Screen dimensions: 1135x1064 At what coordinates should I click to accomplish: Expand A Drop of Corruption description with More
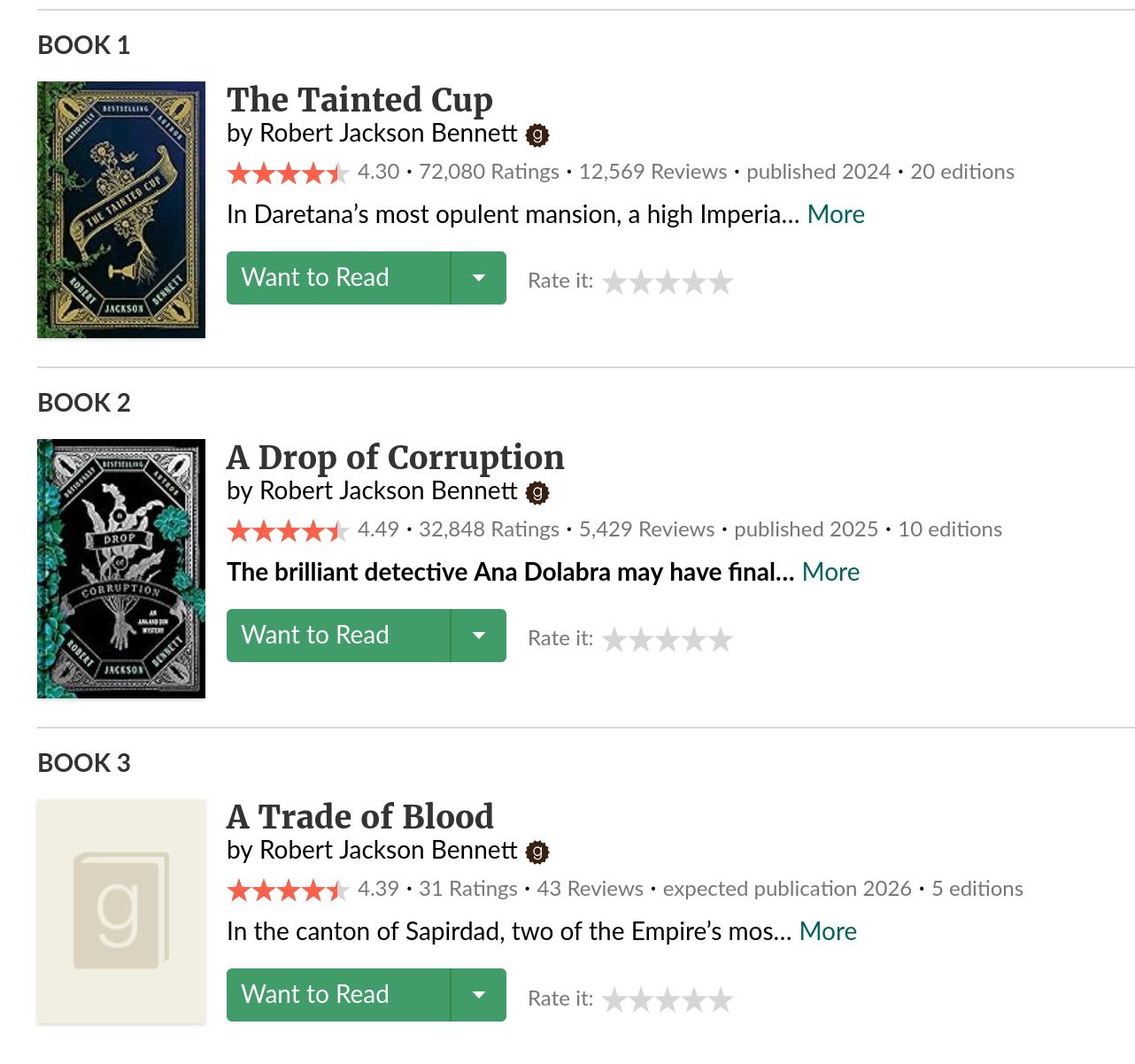click(830, 573)
